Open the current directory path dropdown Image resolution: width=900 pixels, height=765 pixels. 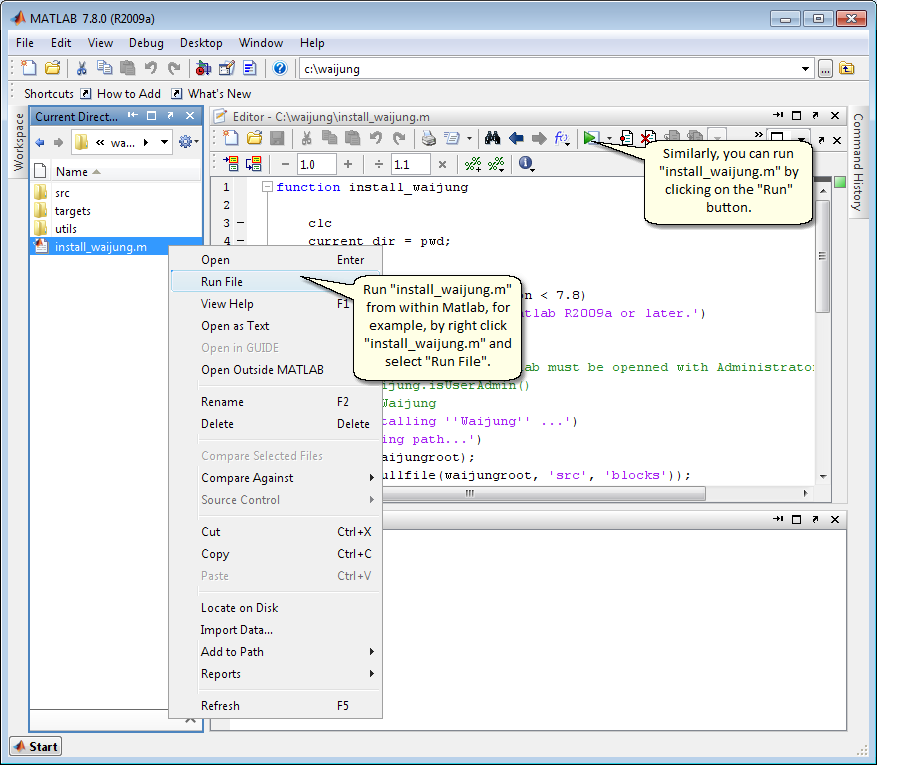pyautogui.click(x=806, y=69)
